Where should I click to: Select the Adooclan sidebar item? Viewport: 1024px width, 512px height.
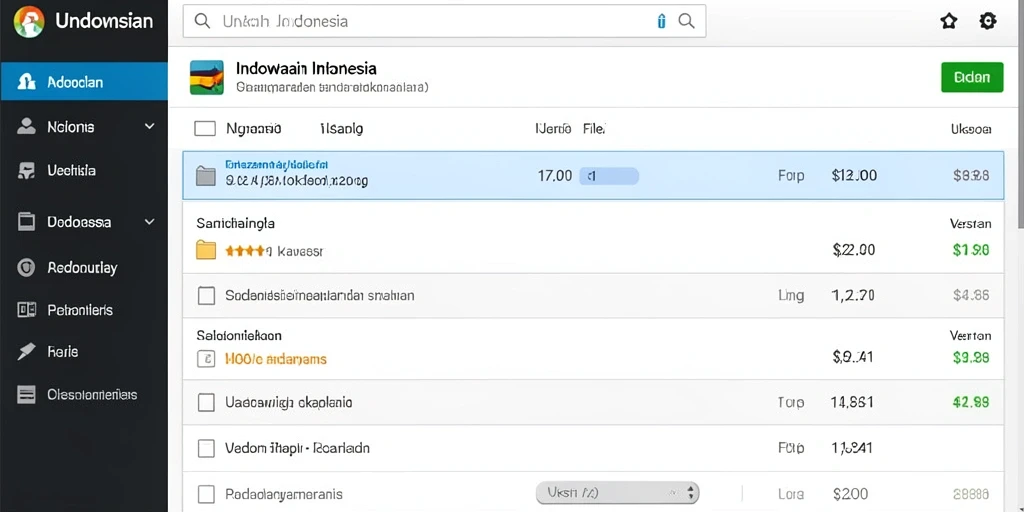point(84,82)
